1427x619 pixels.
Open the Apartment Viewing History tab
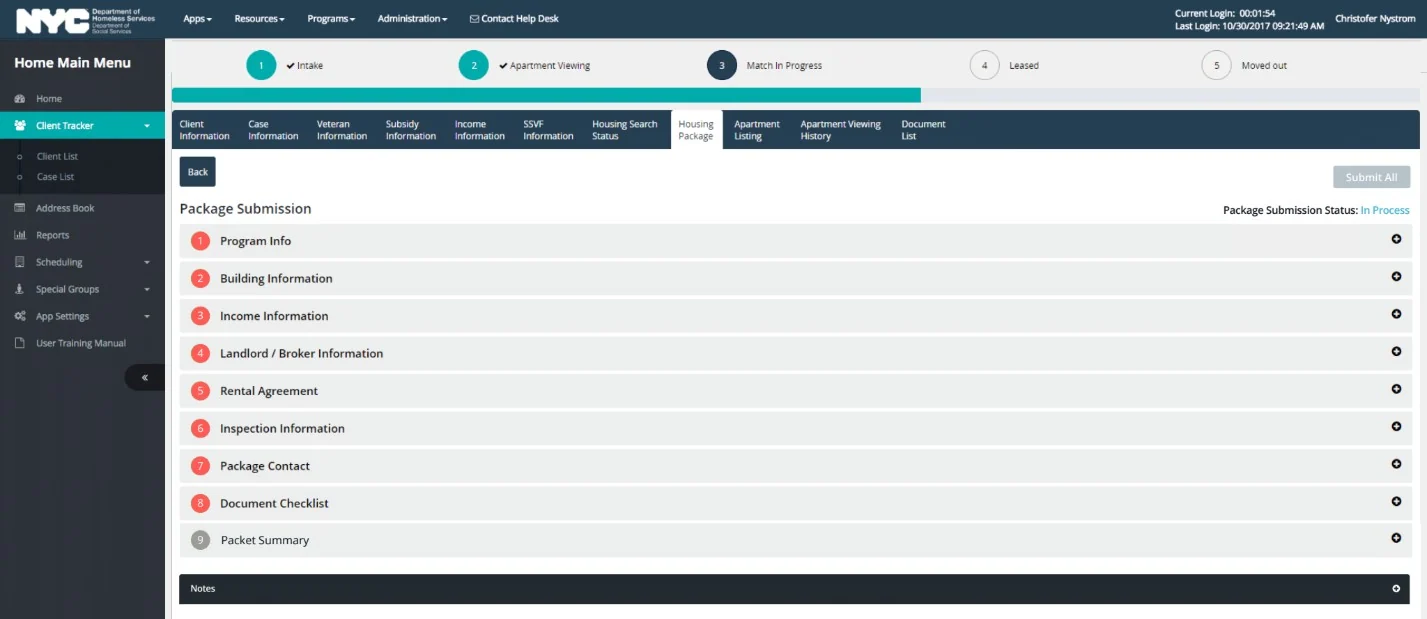click(x=841, y=130)
